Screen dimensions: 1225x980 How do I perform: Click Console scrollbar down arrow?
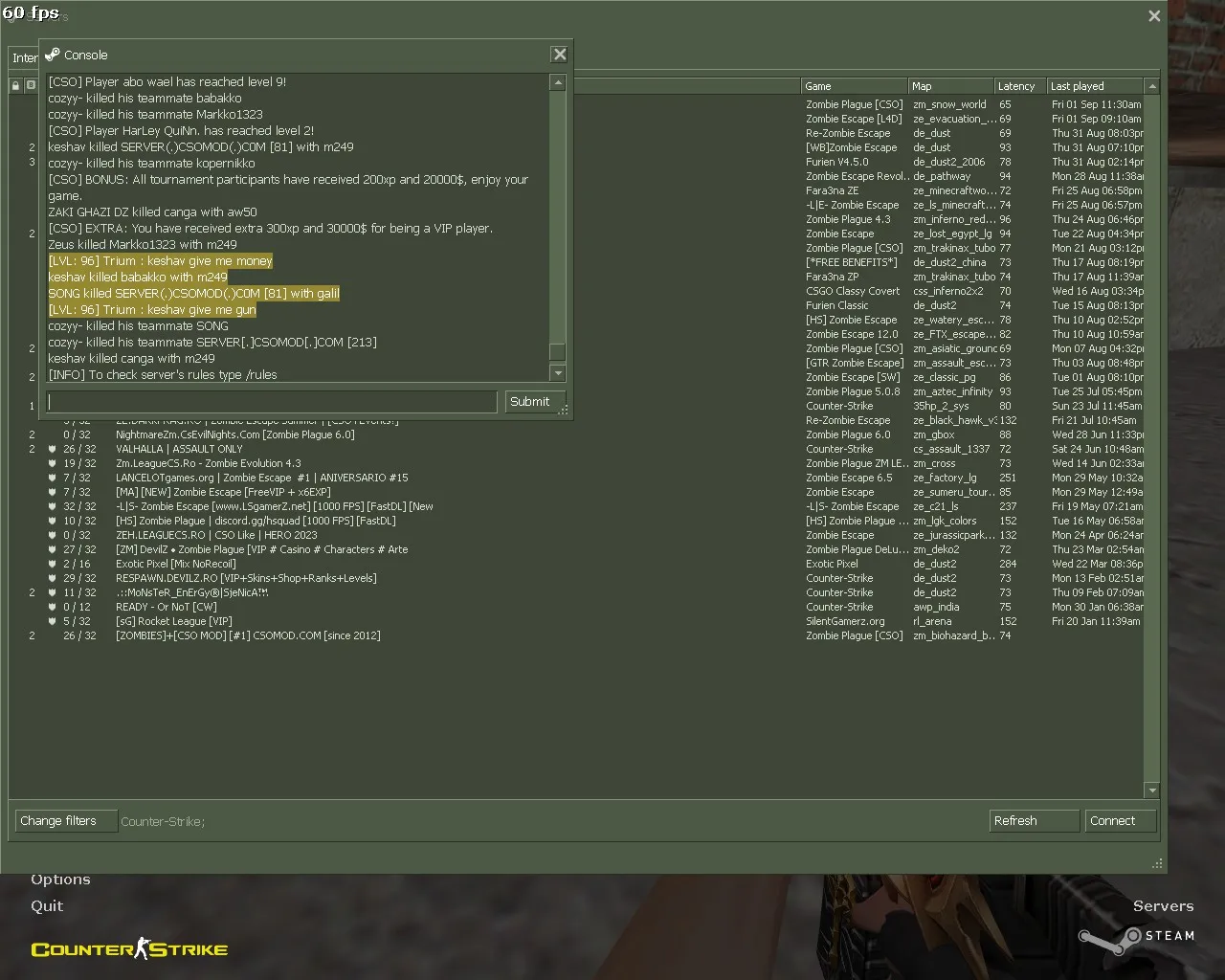[x=558, y=372]
